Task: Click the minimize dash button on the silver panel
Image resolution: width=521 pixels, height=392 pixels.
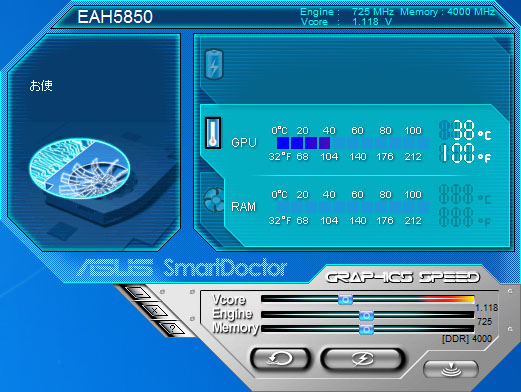Action: coord(139,294)
